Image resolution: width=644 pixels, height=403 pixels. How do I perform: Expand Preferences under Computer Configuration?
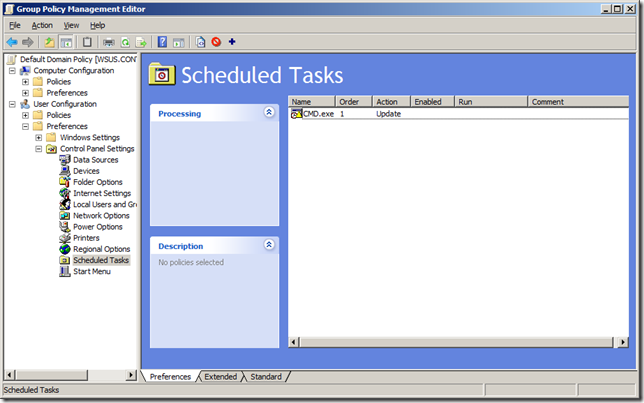(25, 93)
